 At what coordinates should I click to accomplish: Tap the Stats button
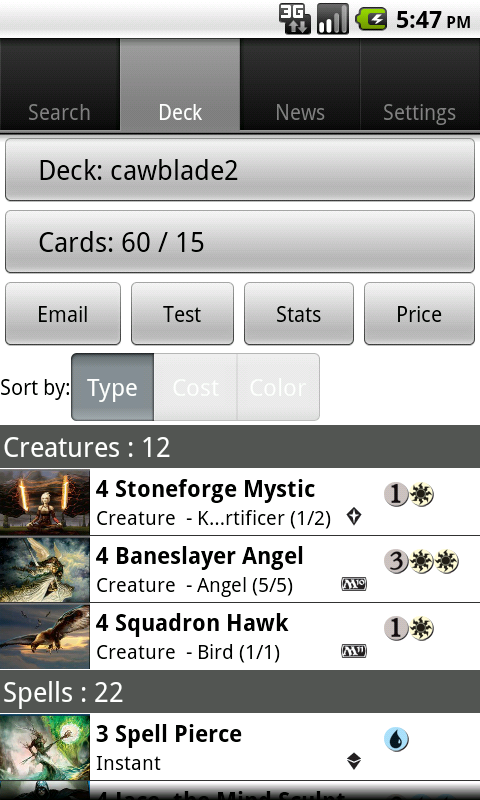point(298,314)
